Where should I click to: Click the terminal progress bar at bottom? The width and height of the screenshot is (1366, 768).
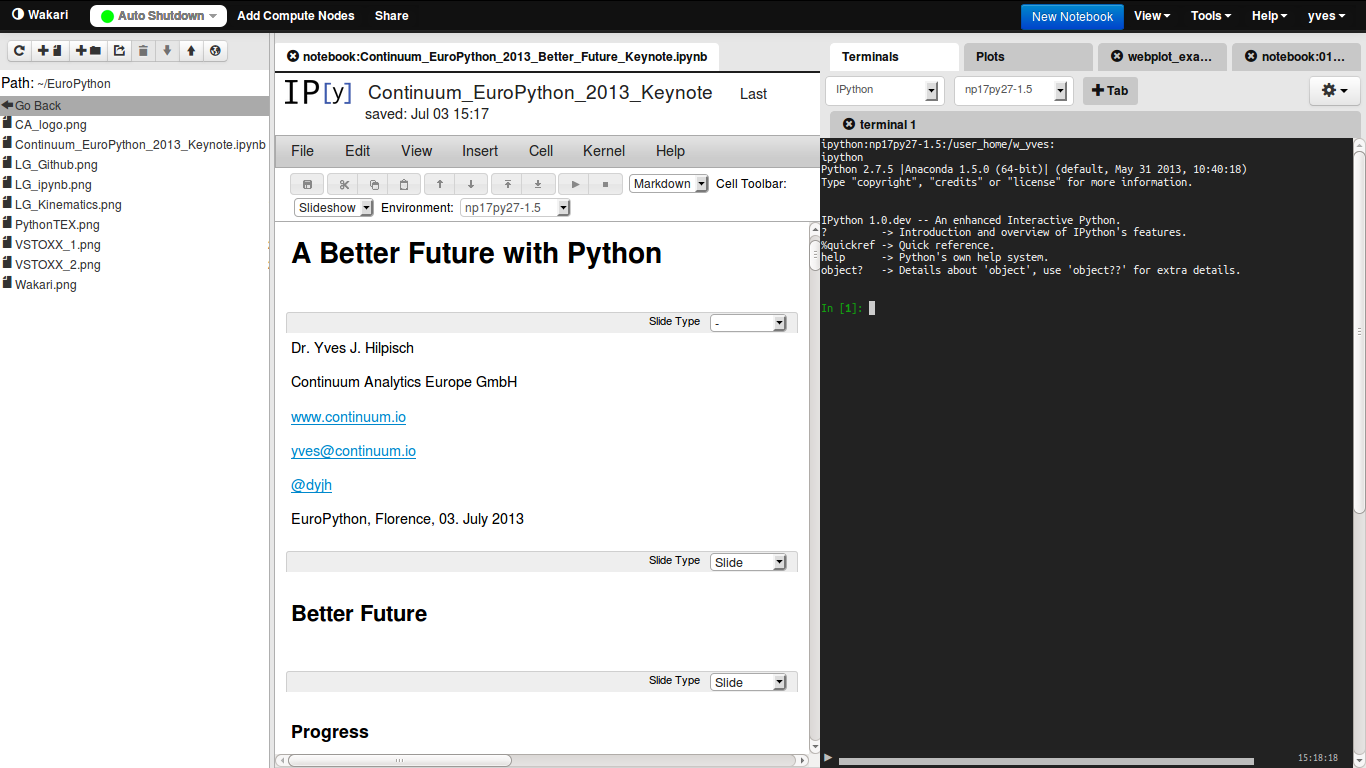coord(1045,761)
